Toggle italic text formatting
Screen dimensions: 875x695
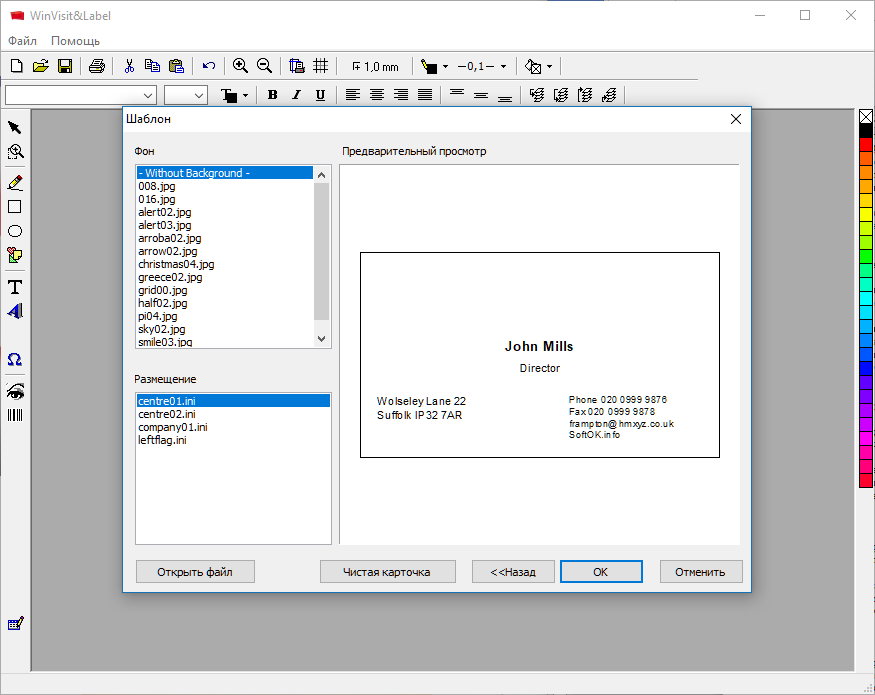[296, 95]
